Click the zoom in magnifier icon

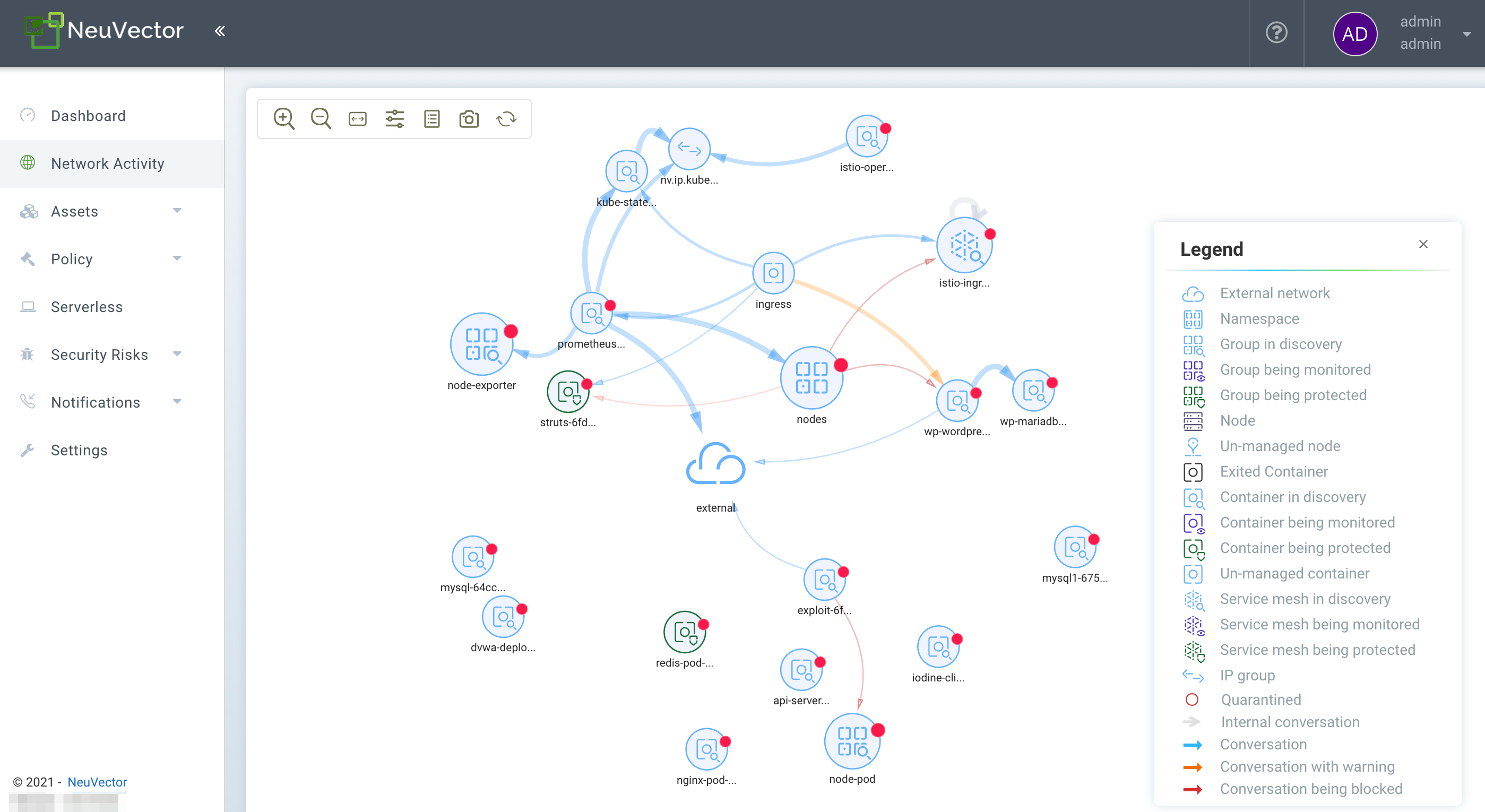pyautogui.click(x=283, y=119)
